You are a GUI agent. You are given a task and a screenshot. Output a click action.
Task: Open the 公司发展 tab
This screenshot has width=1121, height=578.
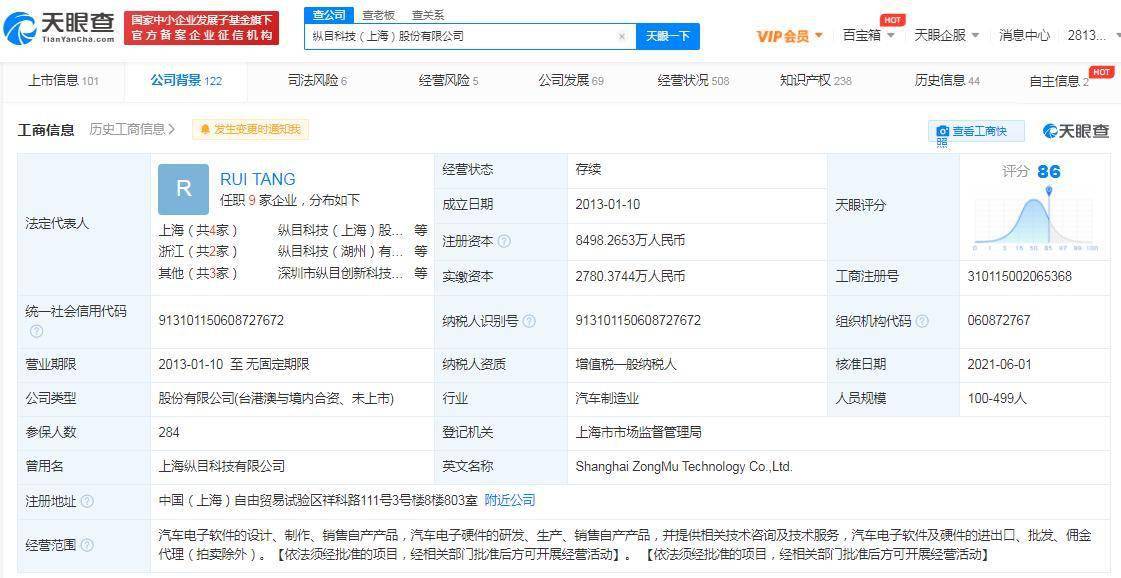point(571,81)
